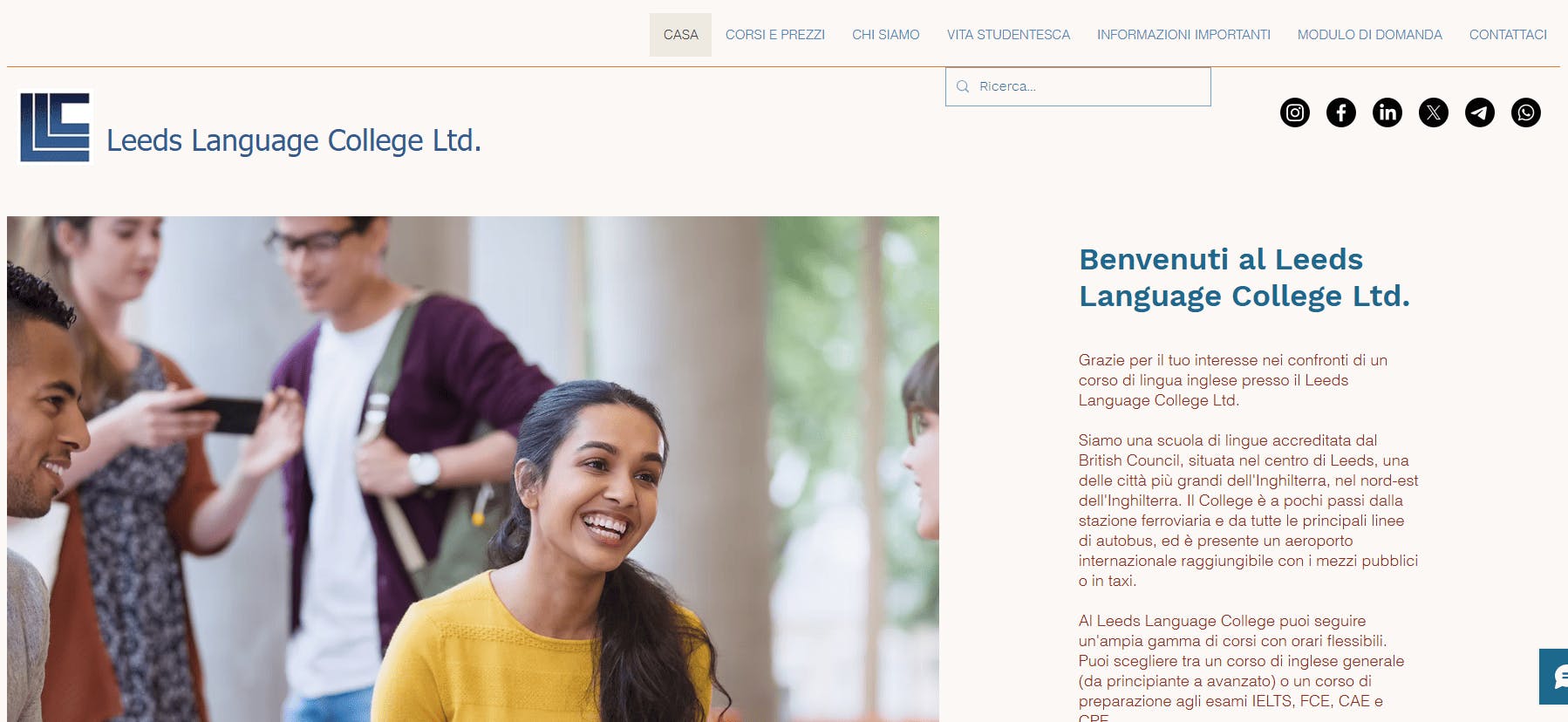Image resolution: width=1568 pixels, height=722 pixels.
Task: Open the CHI SIAMO menu
Action: (x=886, y=35)
